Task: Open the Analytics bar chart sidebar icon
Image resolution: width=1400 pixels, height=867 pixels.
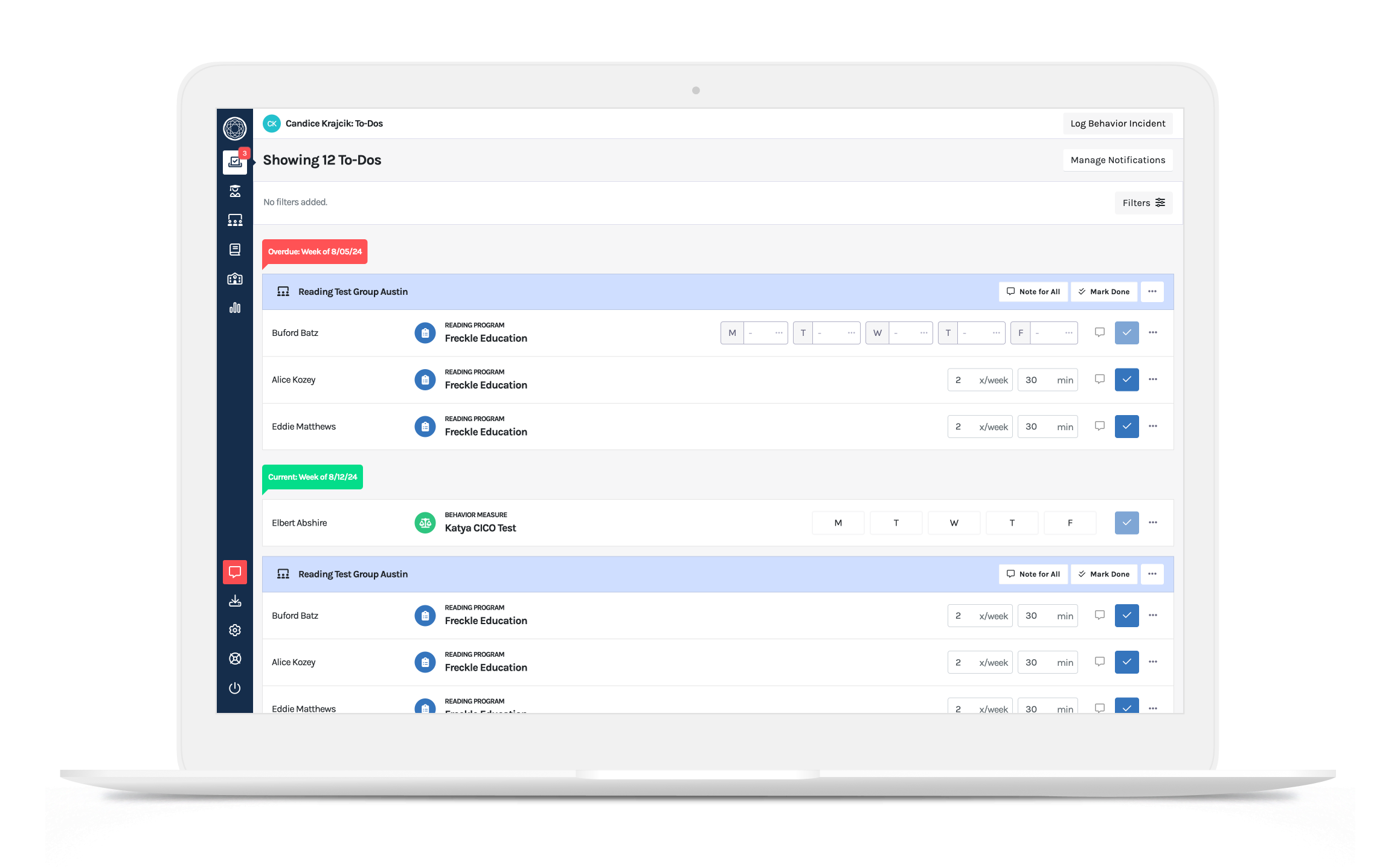Action: [x=235, y=308]
